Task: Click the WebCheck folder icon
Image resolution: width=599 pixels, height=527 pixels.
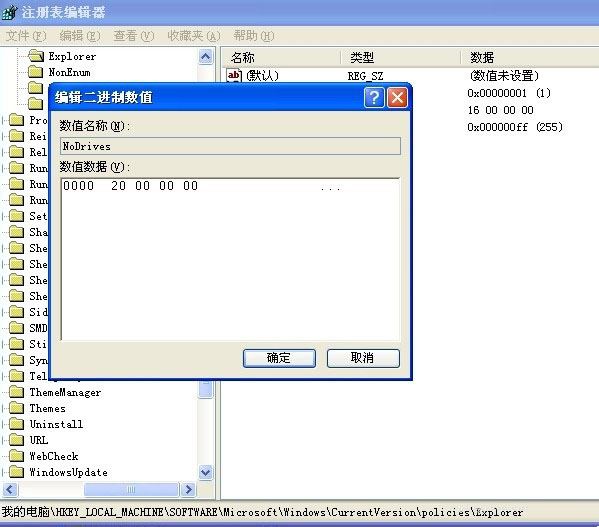Action: point(16,456)
